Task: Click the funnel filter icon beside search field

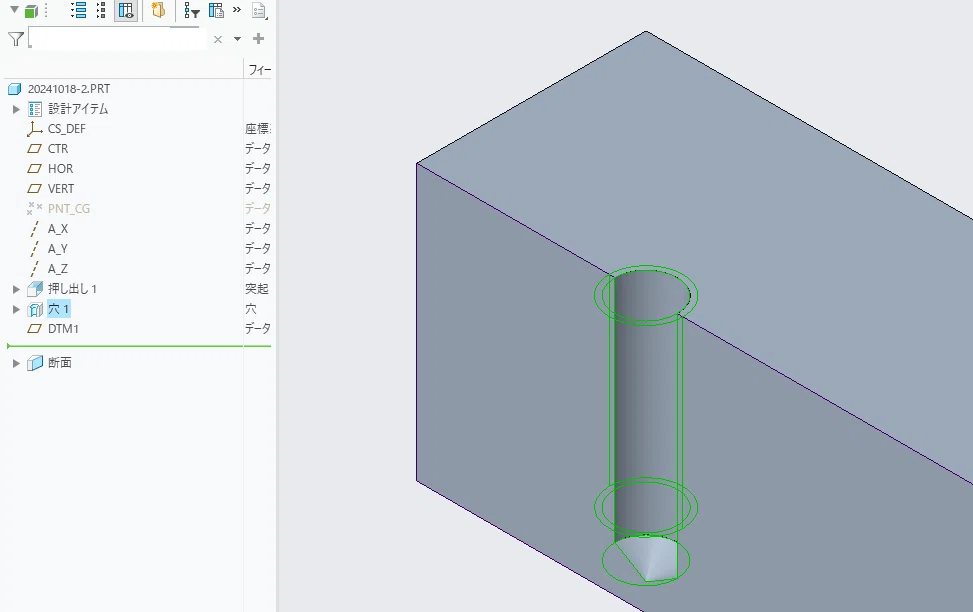Action: (x=16, y=39)
